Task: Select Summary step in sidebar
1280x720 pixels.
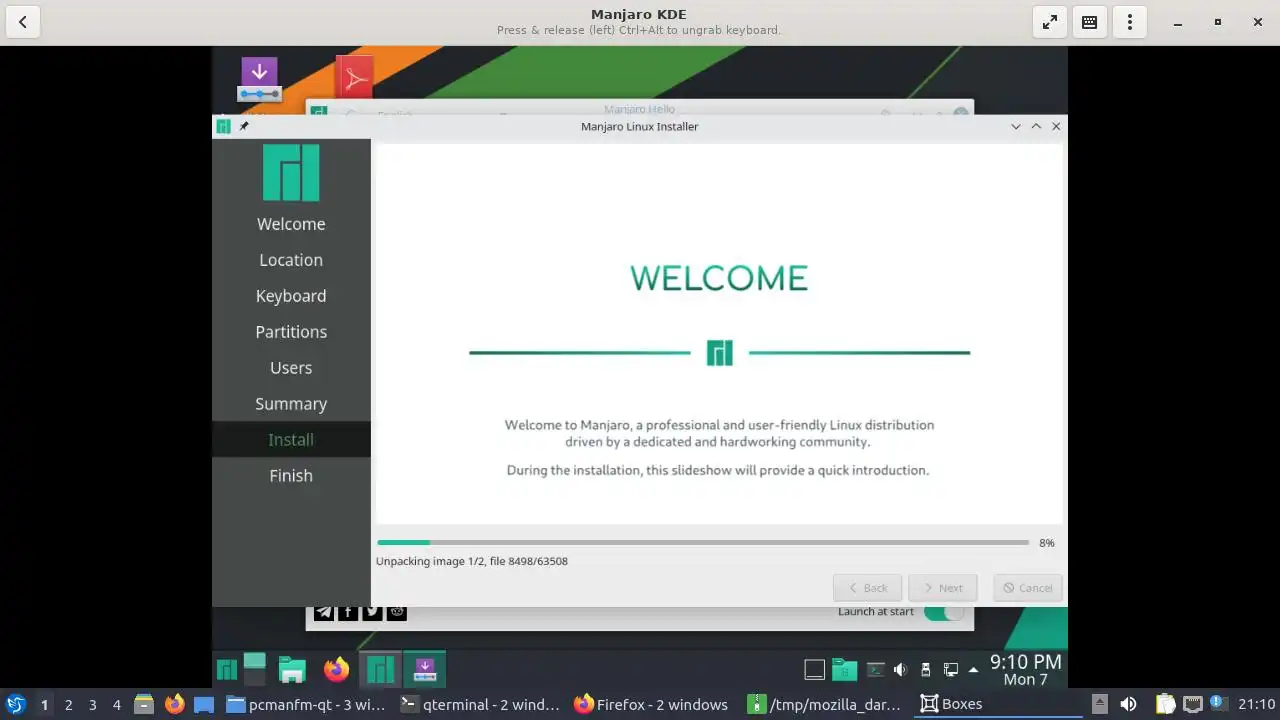Action: pyautogui.click(x=291, y=404)
